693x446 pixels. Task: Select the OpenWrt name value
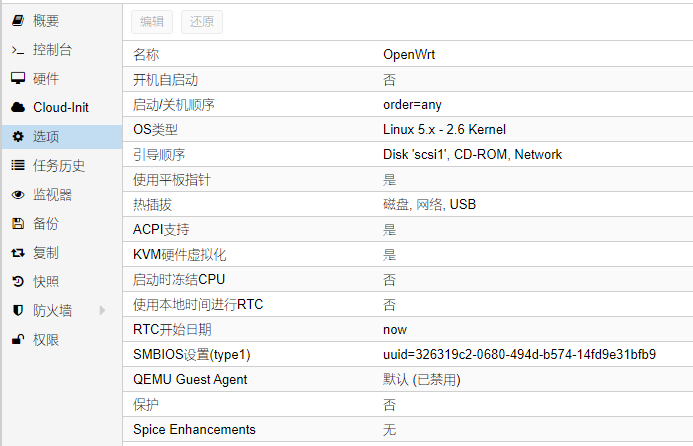coord(409,54)
